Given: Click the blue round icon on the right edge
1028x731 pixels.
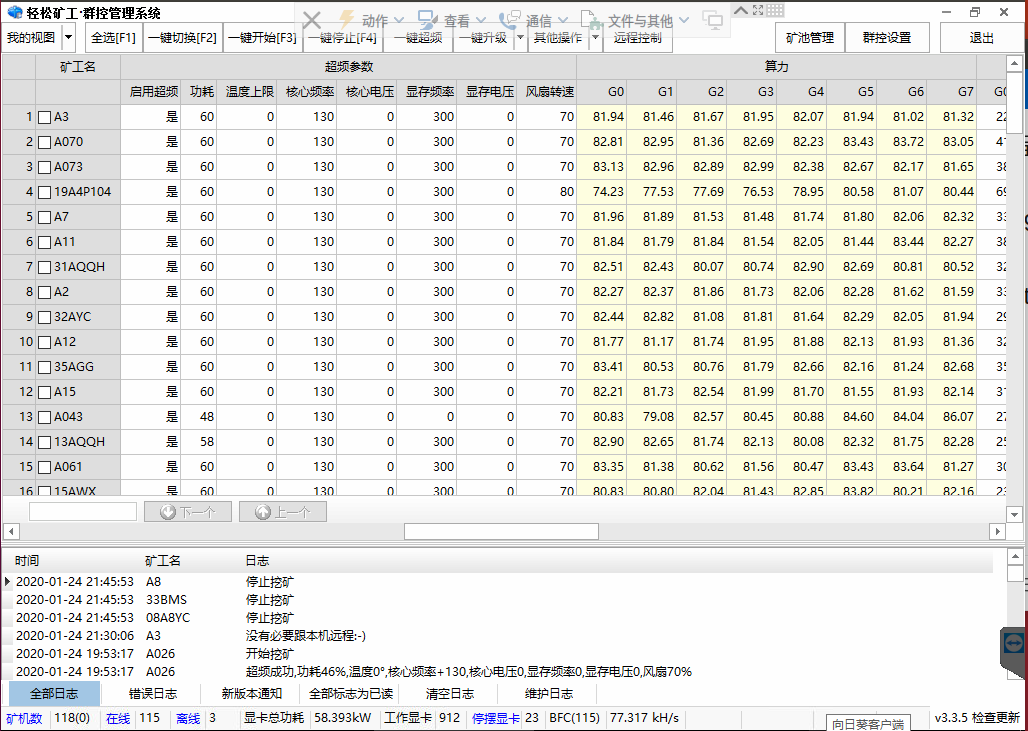Looking at the screenshot, I should 1014,643.
